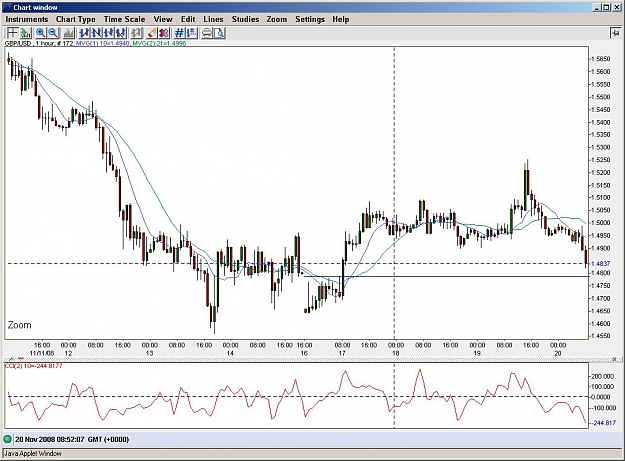
Task: Click the 200.000 CCI axis label
Action: [603, 376]
